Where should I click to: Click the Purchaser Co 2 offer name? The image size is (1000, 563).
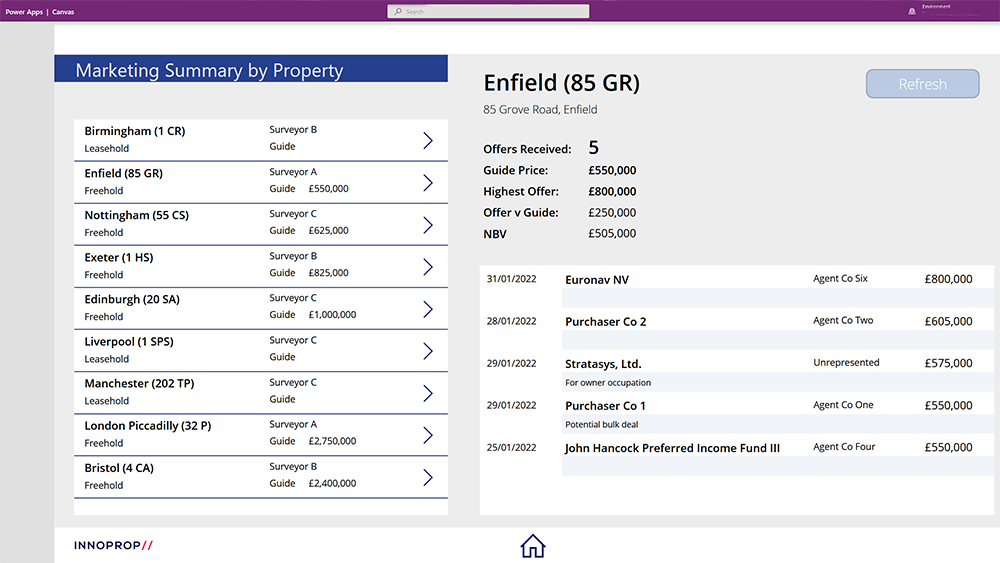(605, 321)
